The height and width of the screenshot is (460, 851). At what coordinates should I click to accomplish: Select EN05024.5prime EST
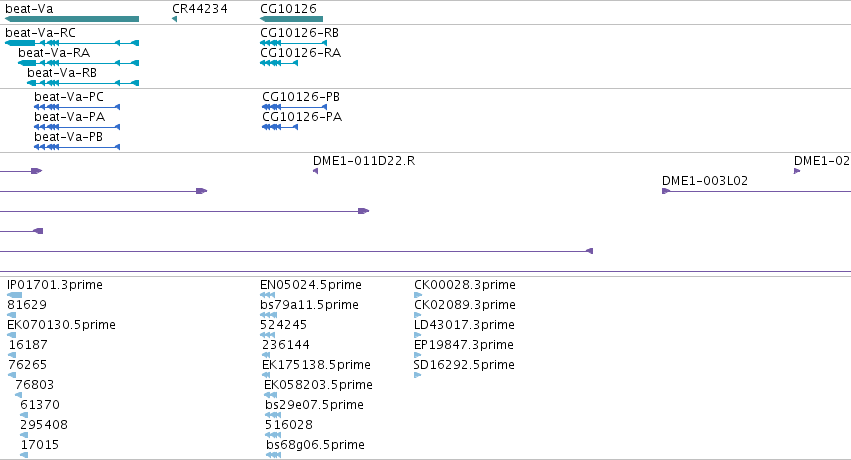click(x=268, y=295)
